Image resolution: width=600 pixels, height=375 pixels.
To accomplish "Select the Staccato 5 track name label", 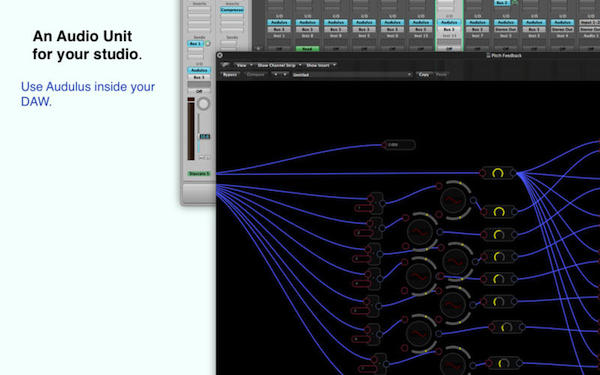I will (x=199, y=174).
